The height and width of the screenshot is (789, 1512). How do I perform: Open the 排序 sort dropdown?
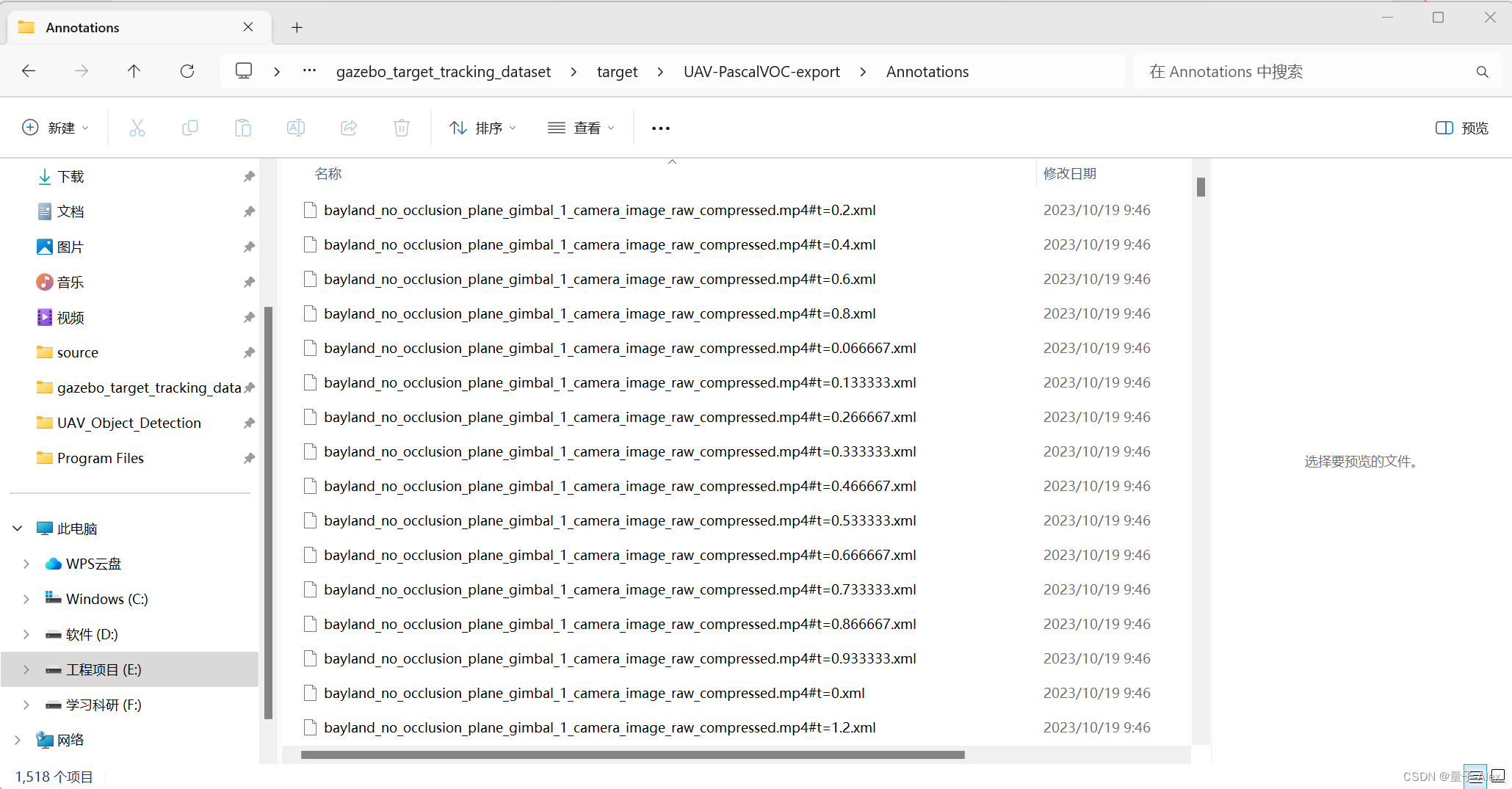pos(482,128)
